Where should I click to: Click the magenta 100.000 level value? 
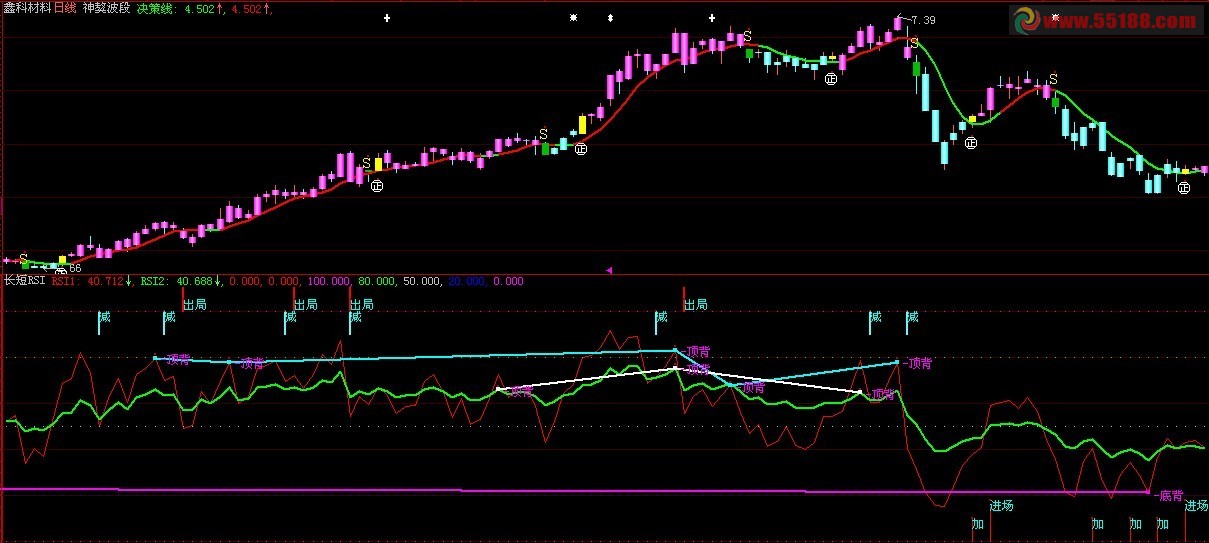328,281
